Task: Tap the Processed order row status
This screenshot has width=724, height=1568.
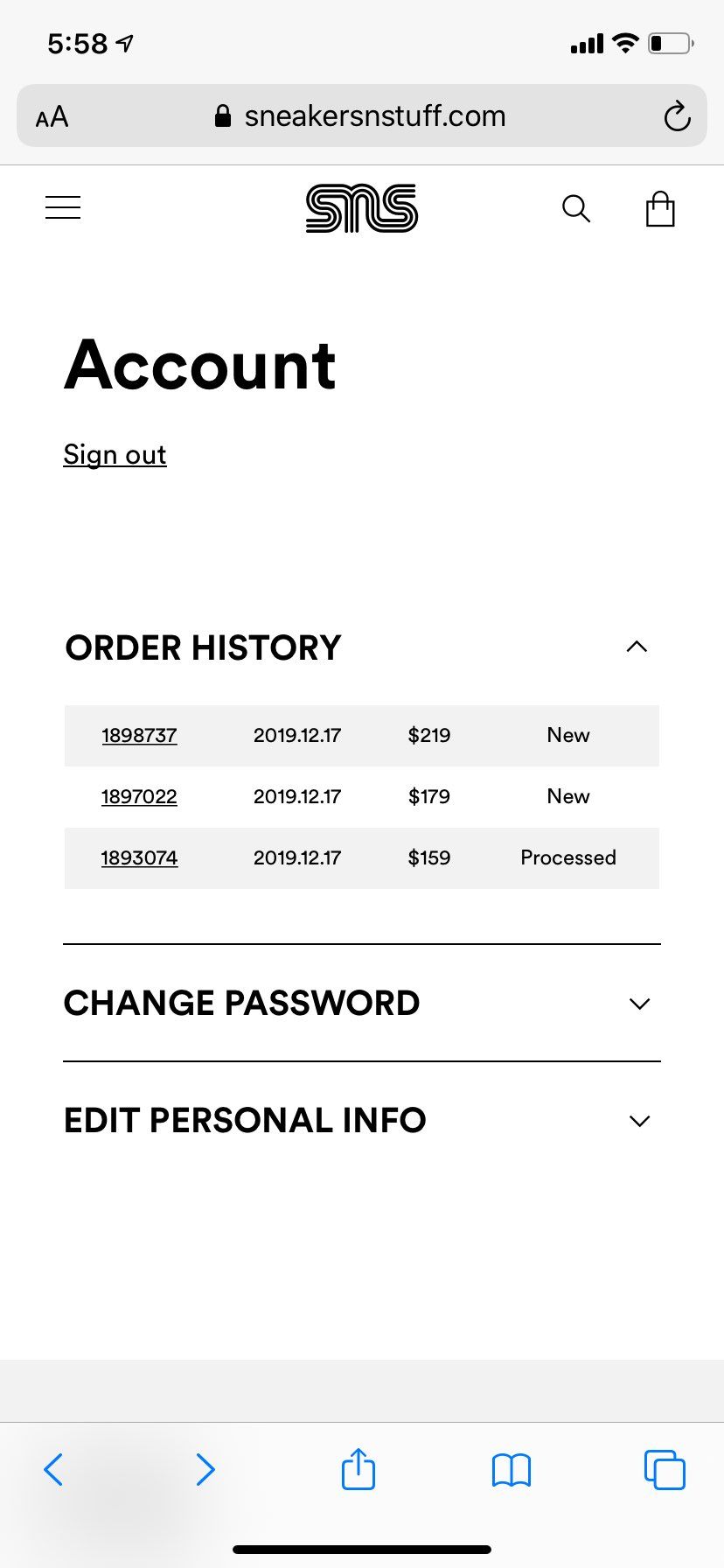Action: pyautogui.click(x=568, y=857)
